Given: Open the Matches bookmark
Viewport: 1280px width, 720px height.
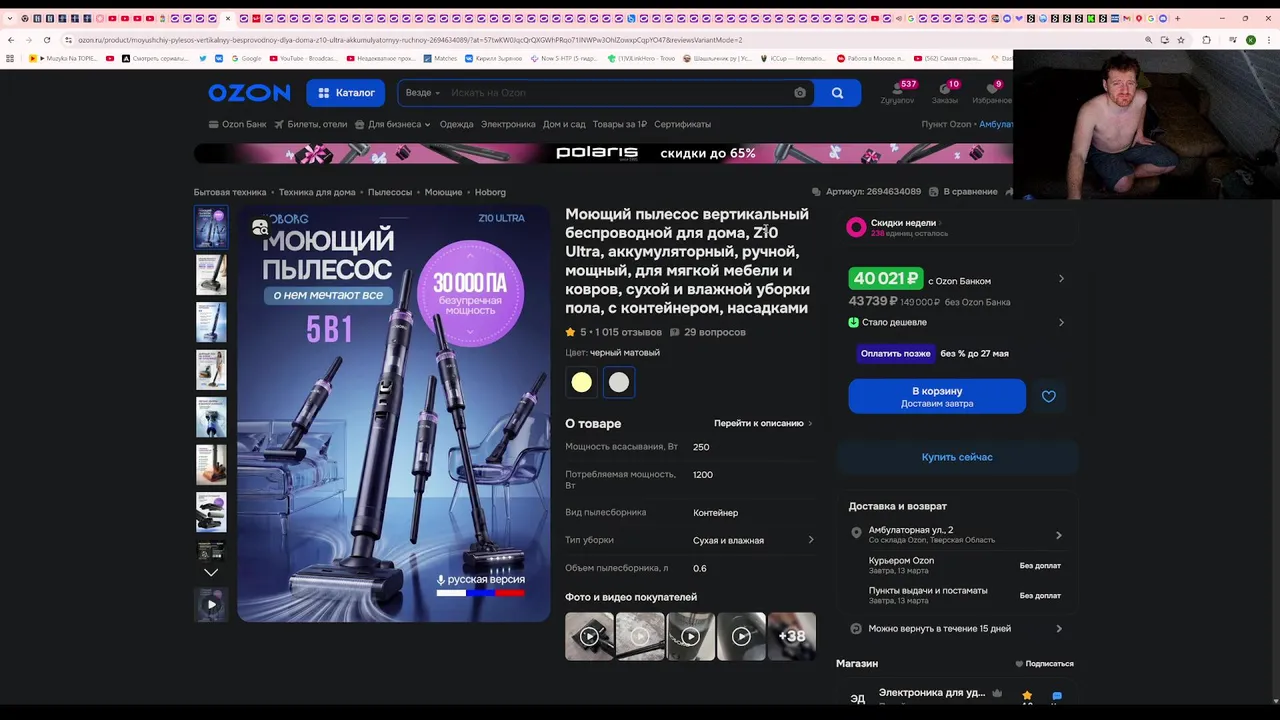Looking at the screenshot, I should click(440, 59).
